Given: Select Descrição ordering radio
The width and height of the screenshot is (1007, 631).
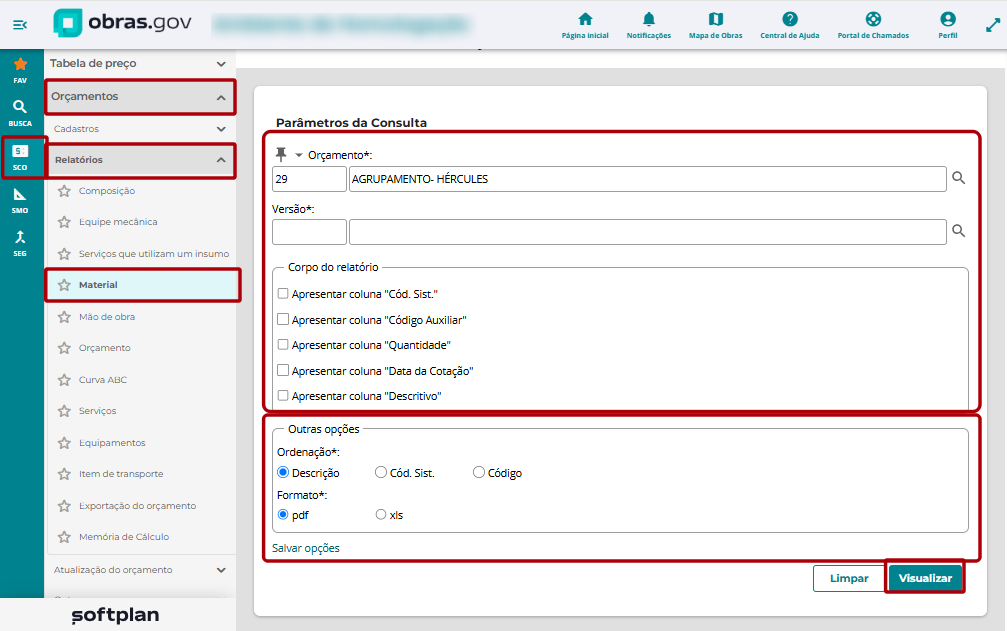Looking at the screenshot, I should pos(283,472).
